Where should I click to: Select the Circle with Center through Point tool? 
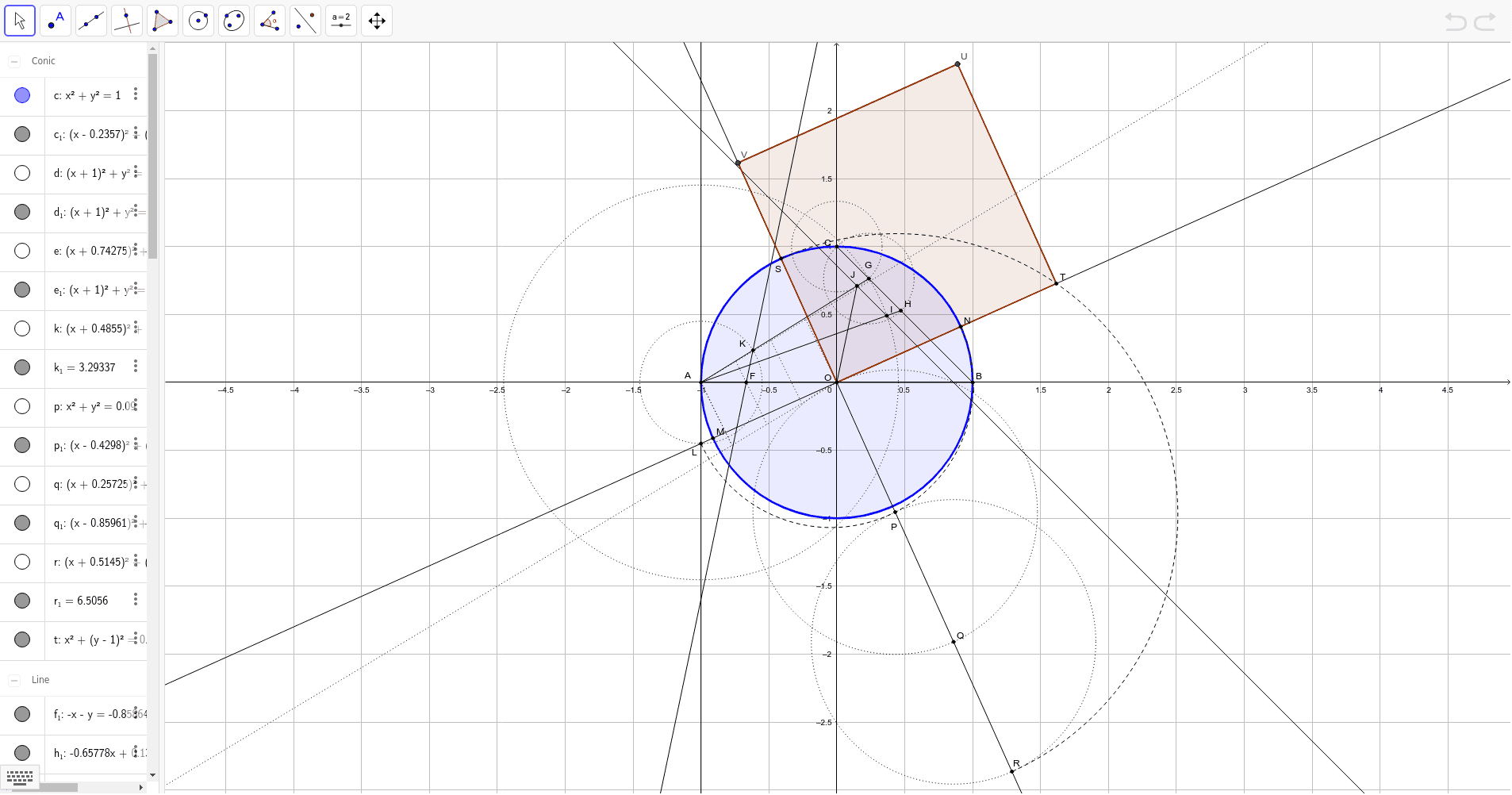198,20
